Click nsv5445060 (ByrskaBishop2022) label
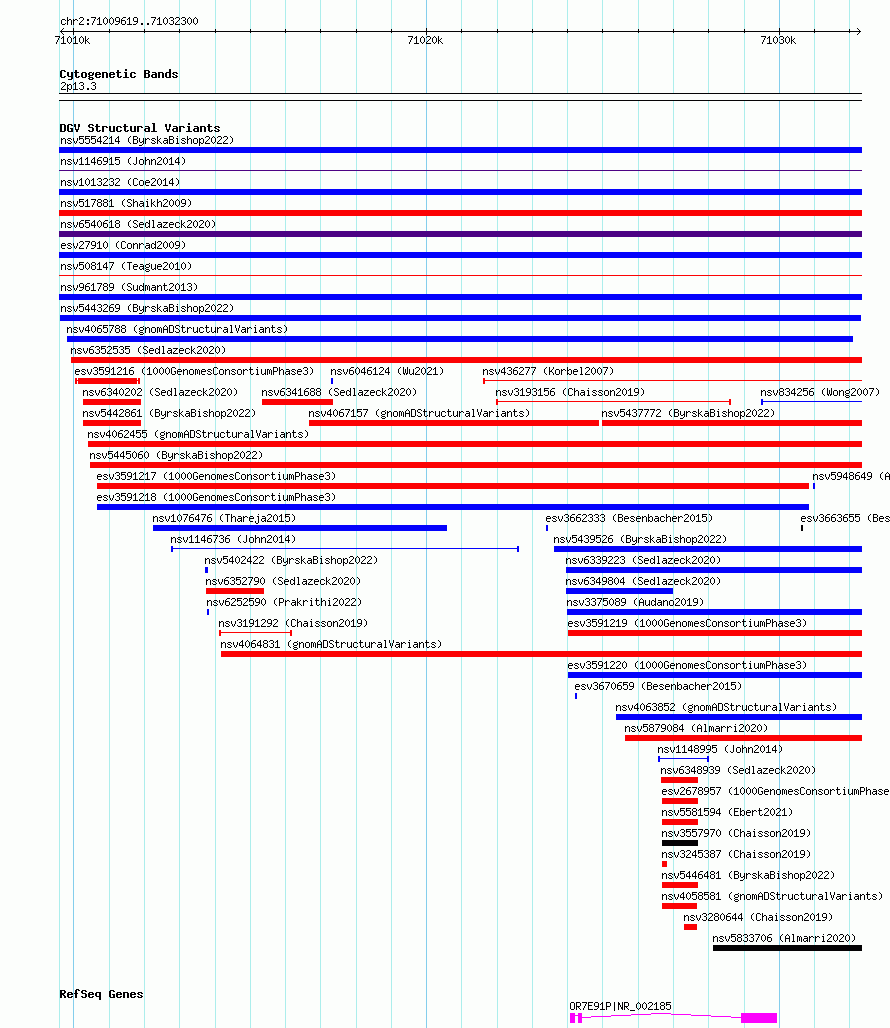 176,455
